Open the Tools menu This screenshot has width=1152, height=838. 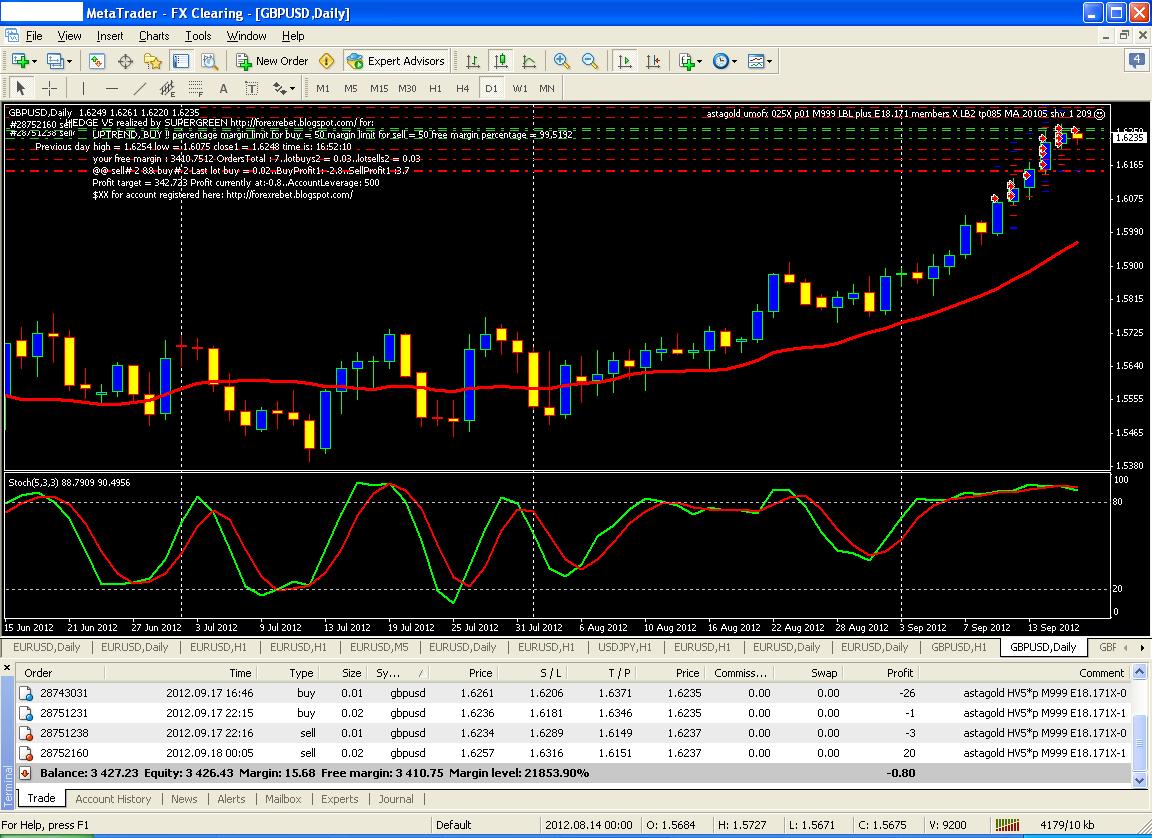click(198, 36)
